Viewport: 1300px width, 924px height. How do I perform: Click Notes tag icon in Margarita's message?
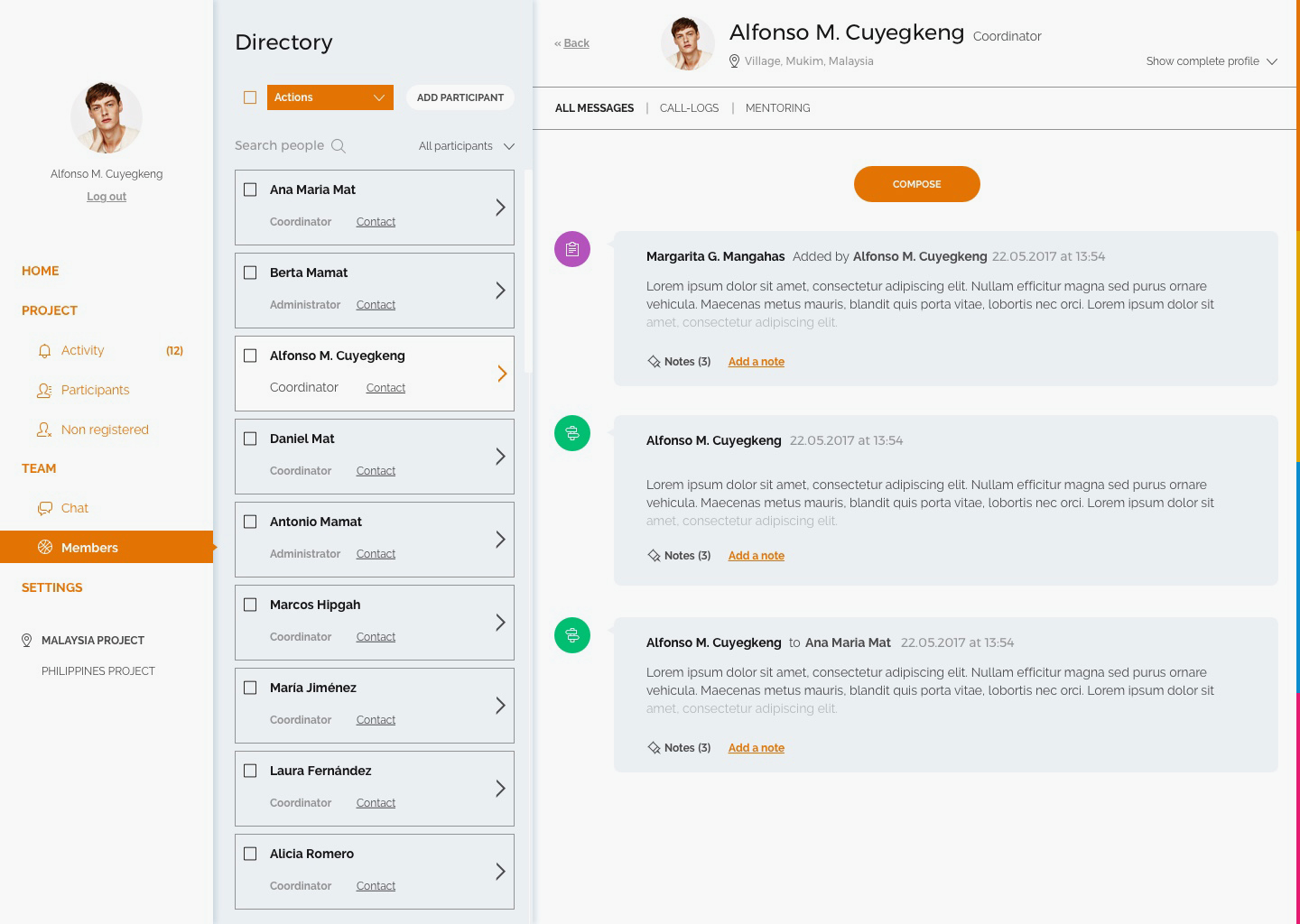pos(654,362)
